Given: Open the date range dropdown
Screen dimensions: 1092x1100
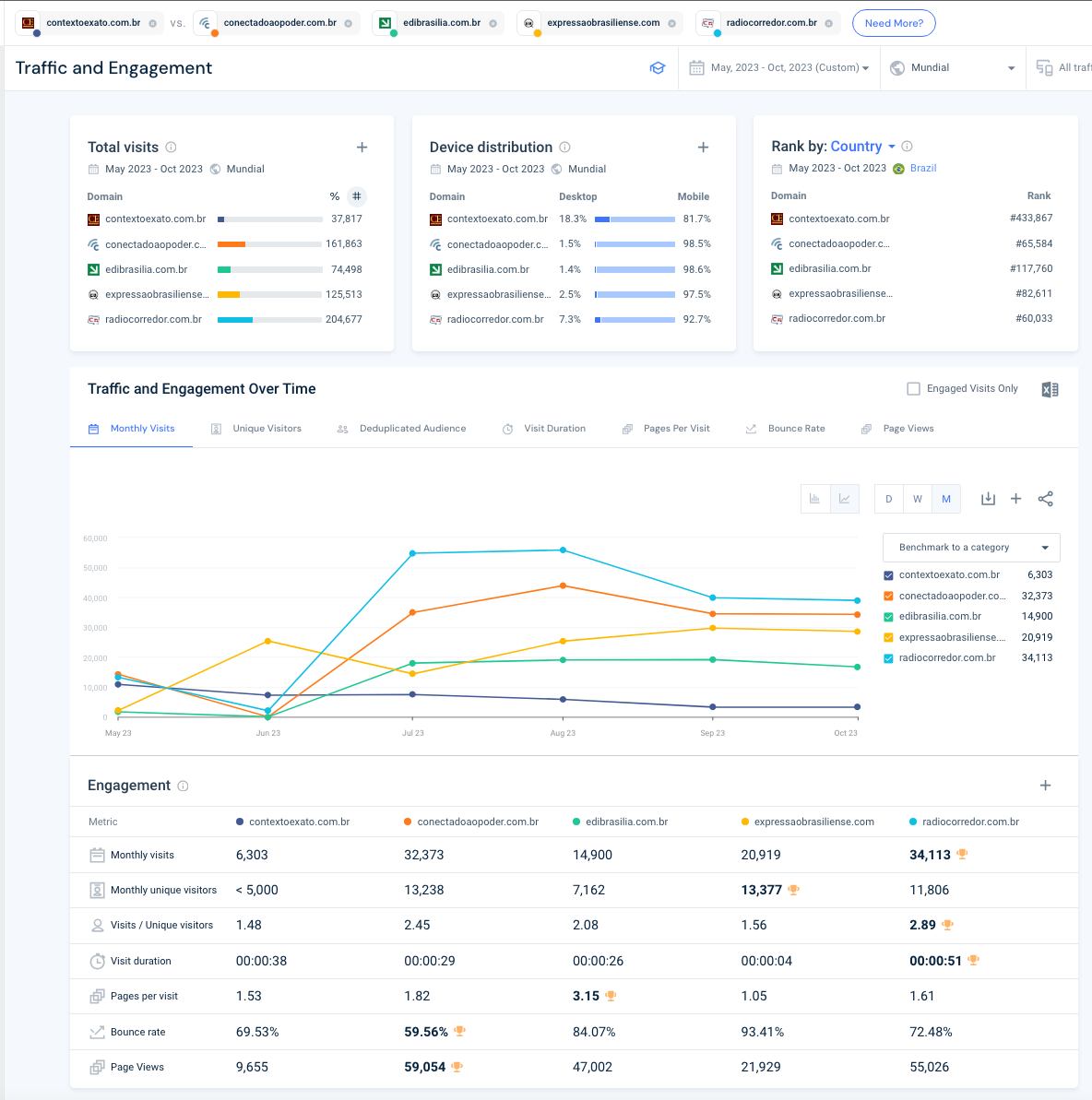Looking at the screenshot, I should pyautogui.click(x=781, y=68).
